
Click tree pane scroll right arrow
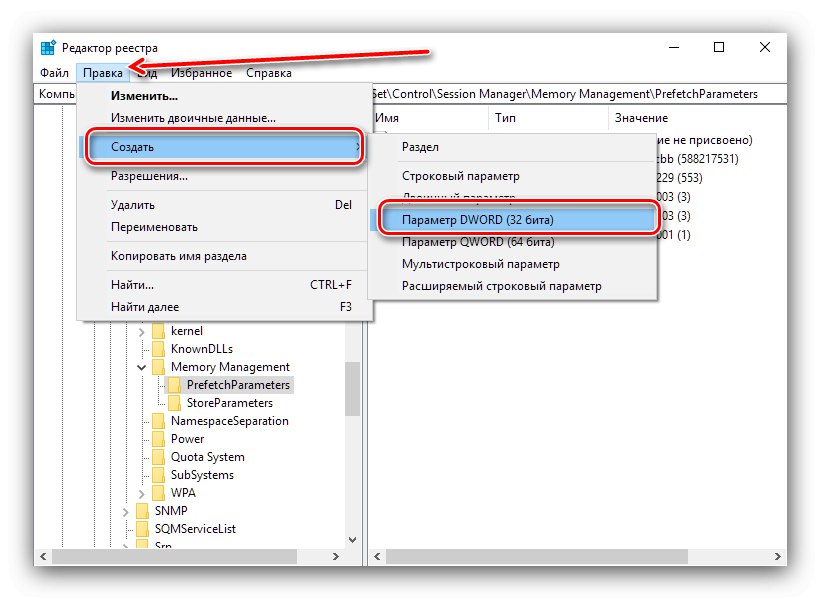pos(336,557)
